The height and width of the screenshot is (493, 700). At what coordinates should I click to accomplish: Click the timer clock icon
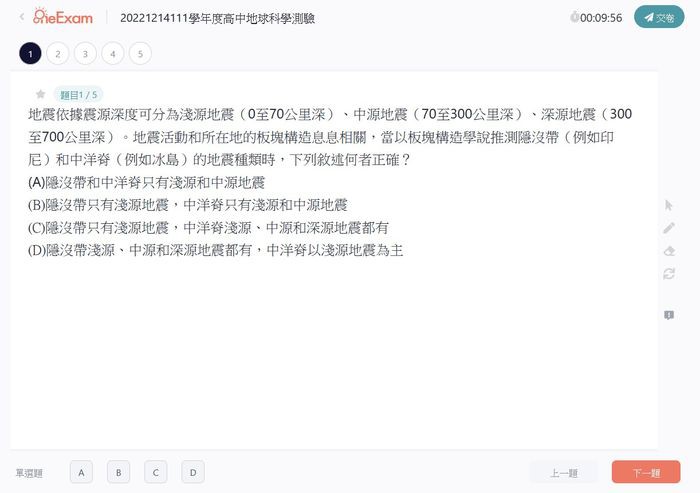(575, 17)
